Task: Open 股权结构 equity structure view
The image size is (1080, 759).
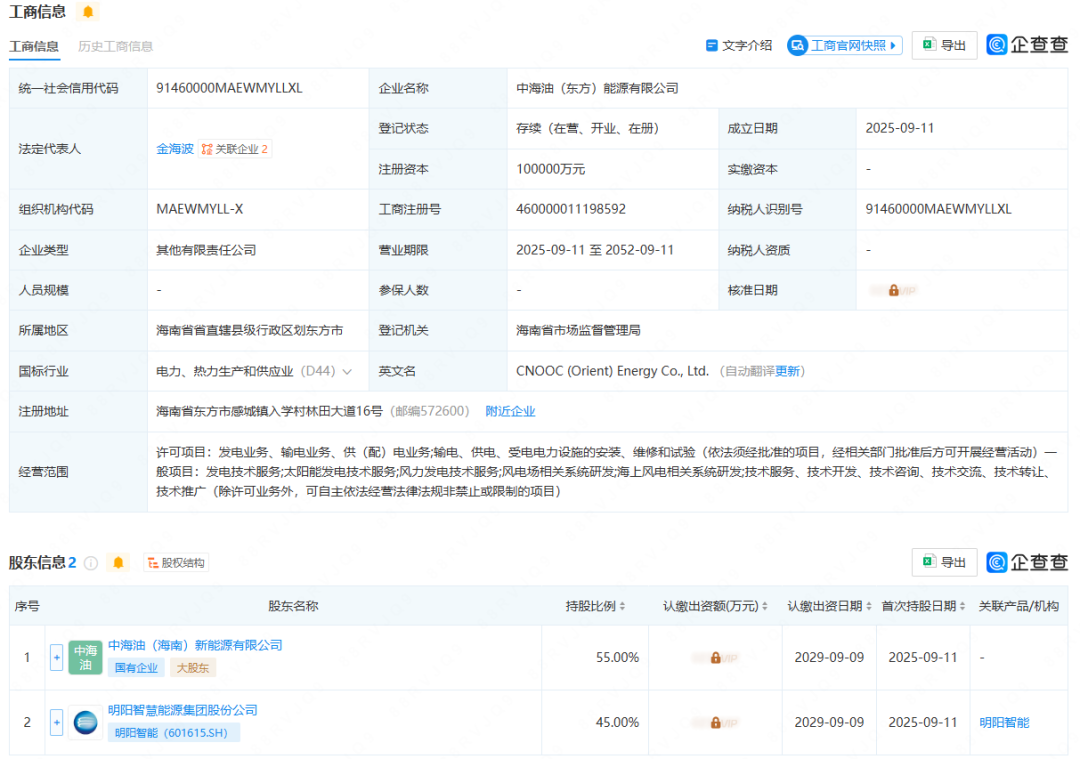Action: 176,563
